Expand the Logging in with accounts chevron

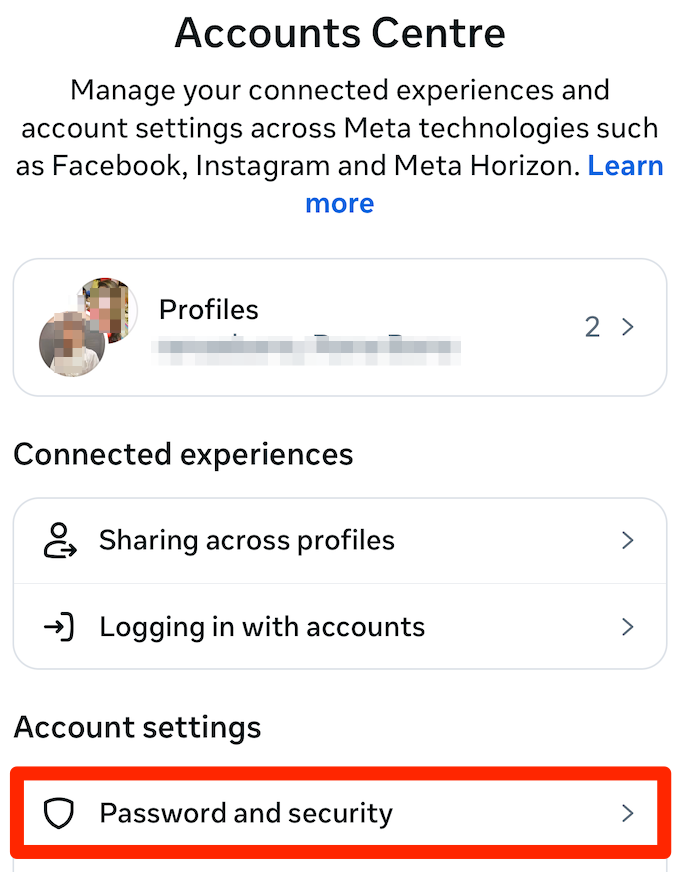628,627
